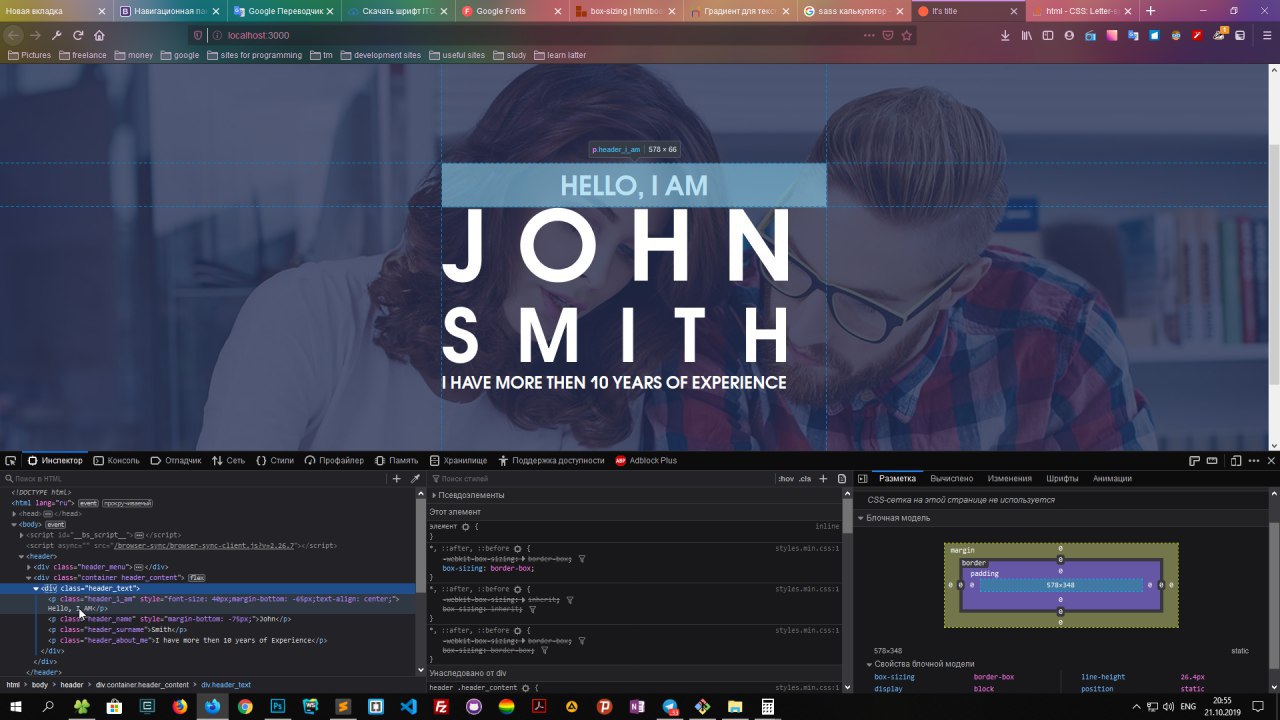Viewport: 1280px width, 720px height.
Task: Activate the element picker icon in DevTools
Action: click(10, 461)
